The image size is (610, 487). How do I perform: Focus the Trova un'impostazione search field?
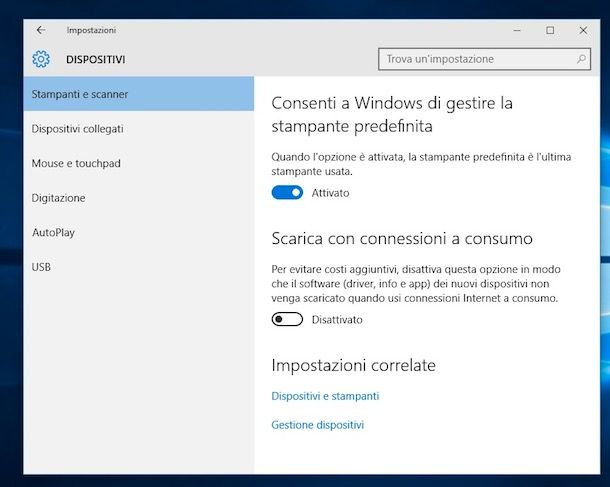[484, 59]
